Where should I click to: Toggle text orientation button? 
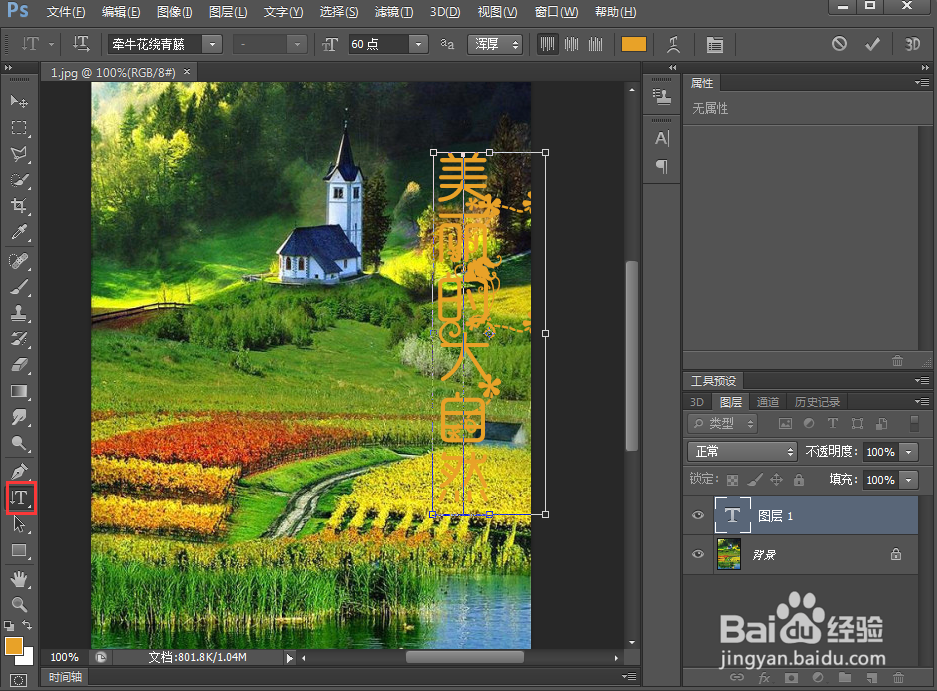click(x=81, y=44)
